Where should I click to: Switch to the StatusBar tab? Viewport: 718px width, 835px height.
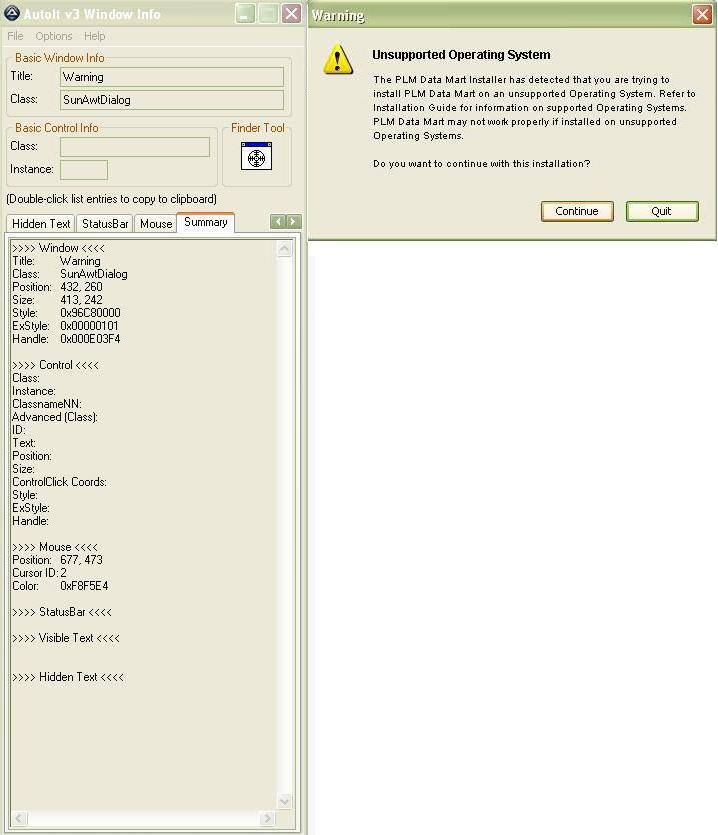105,224
